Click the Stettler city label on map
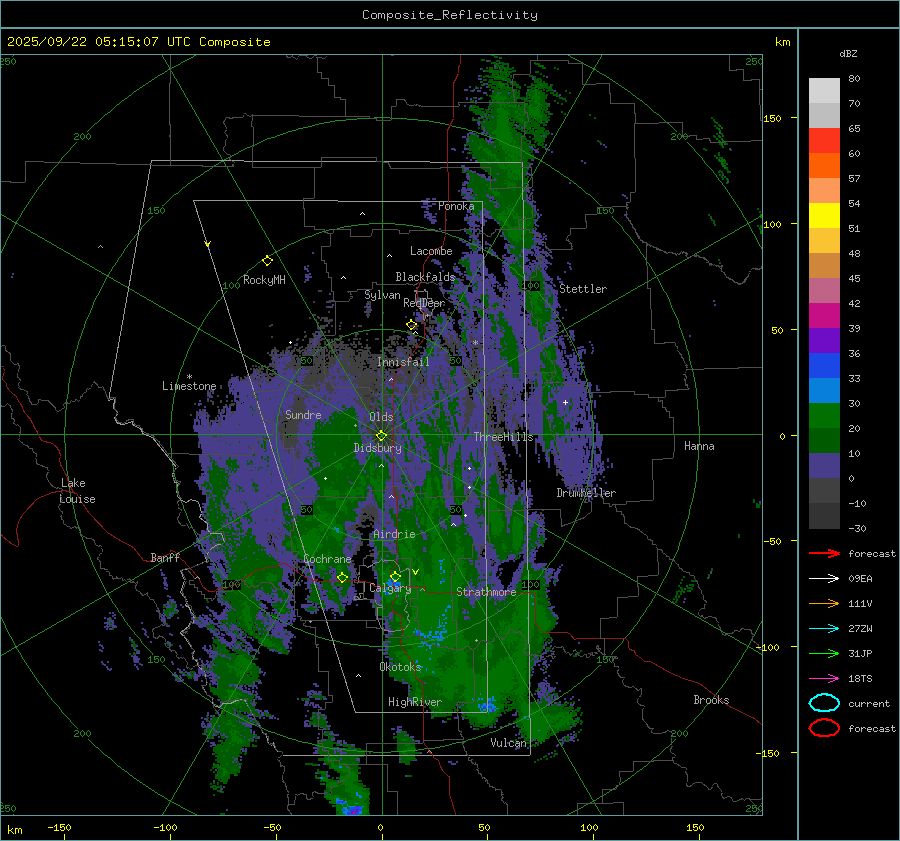Image resolution: width=900 pixels, height=841 pixels. (583, 289)
